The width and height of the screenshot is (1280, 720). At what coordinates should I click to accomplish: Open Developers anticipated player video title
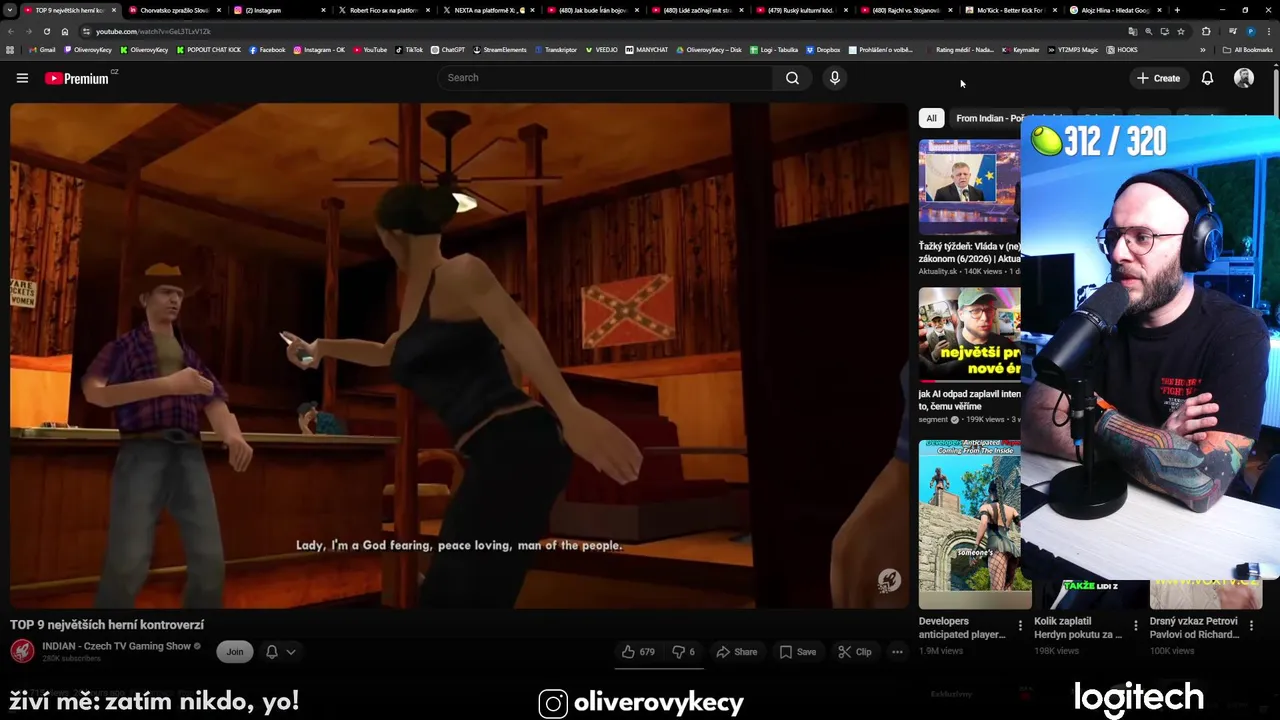coord(961,628)
